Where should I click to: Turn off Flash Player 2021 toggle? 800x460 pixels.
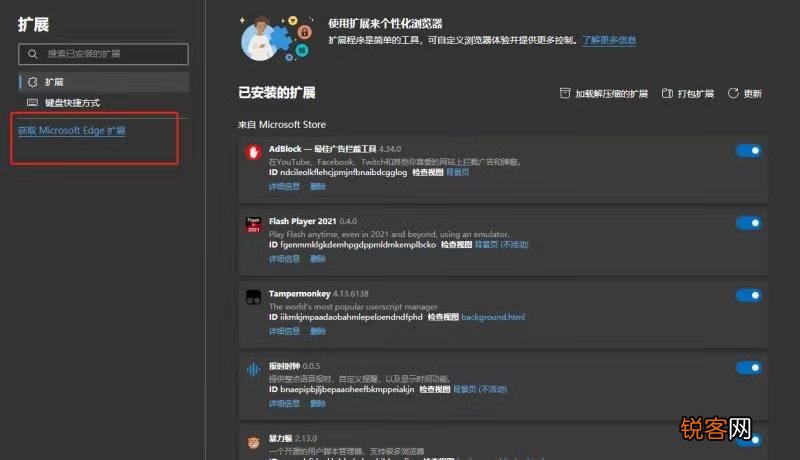[x=748, y=223]
